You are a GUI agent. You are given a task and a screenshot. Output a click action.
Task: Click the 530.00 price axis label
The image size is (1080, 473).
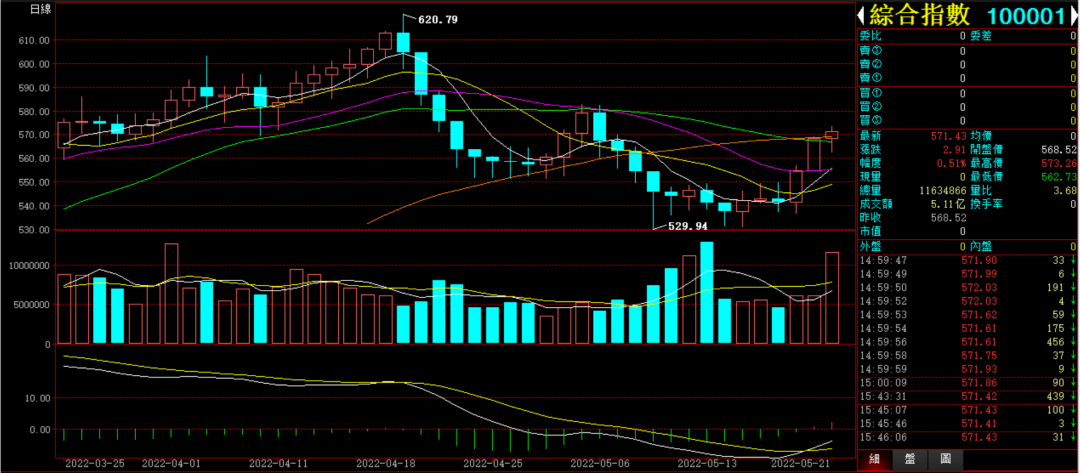click(34, 229)
